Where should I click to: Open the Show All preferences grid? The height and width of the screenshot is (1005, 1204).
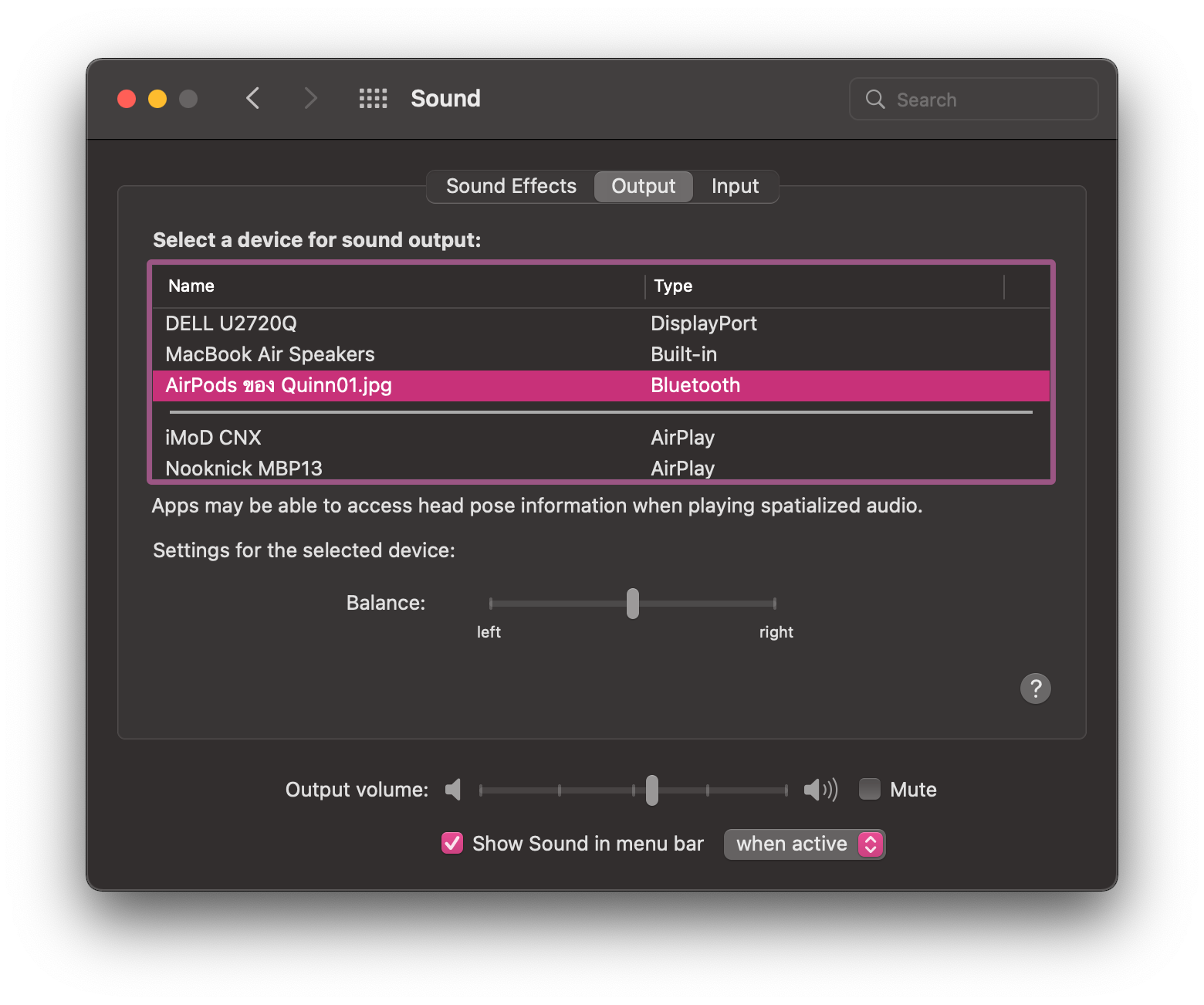click(x=373, y=99)
